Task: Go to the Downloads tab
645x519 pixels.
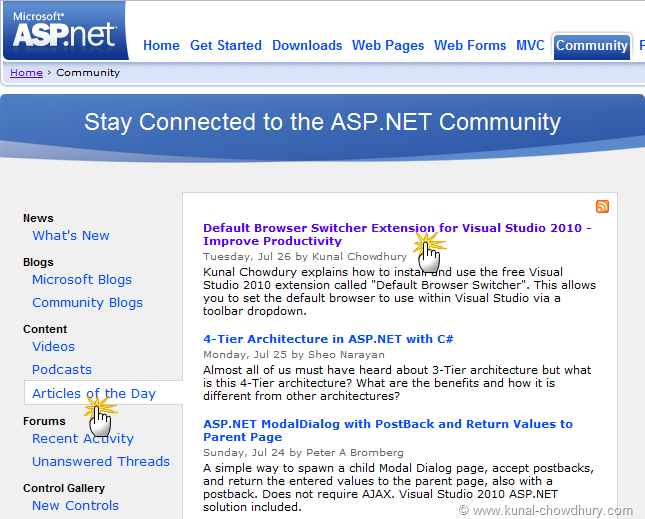Action: click(x=307, y=45)
